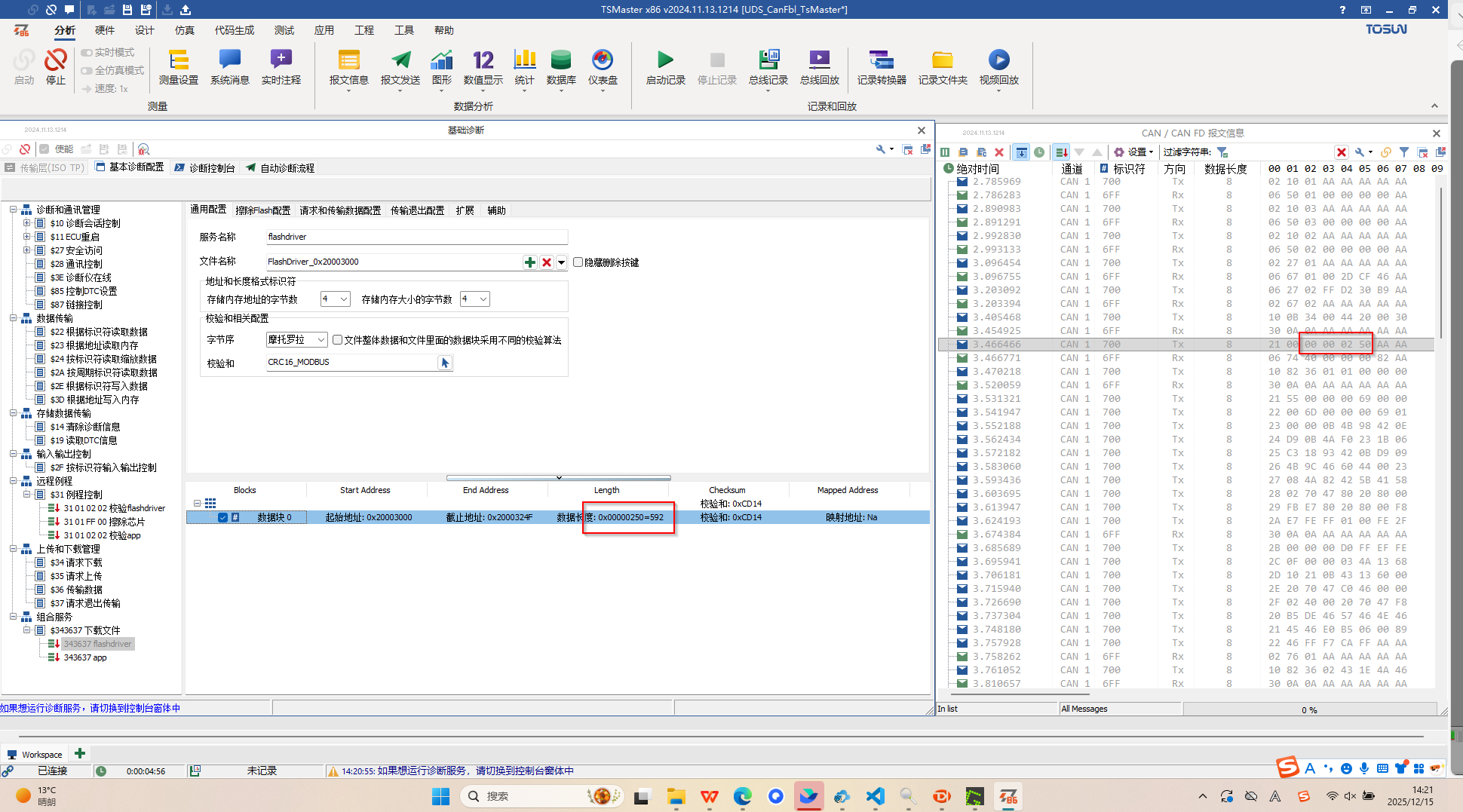Image resolution: width=1463 pixels, height=812 pixels.
Task: Select 343637 app tree item
Action: tap(85, 657)
